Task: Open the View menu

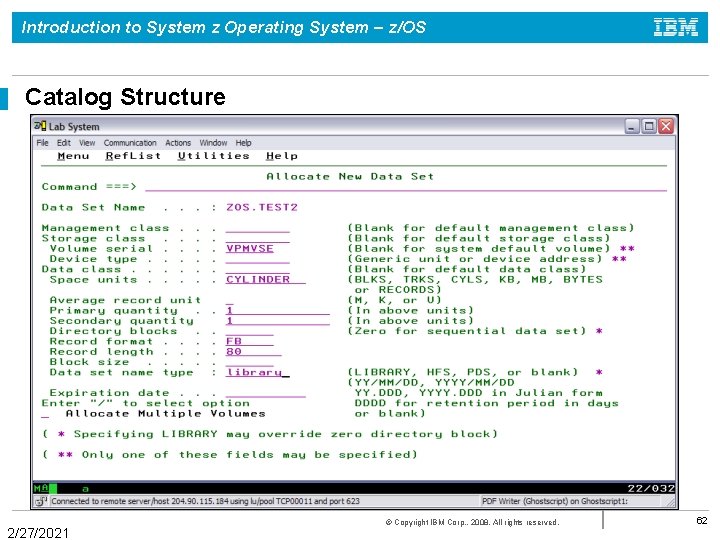Action: pyautogui.click(x=87, y=143)
